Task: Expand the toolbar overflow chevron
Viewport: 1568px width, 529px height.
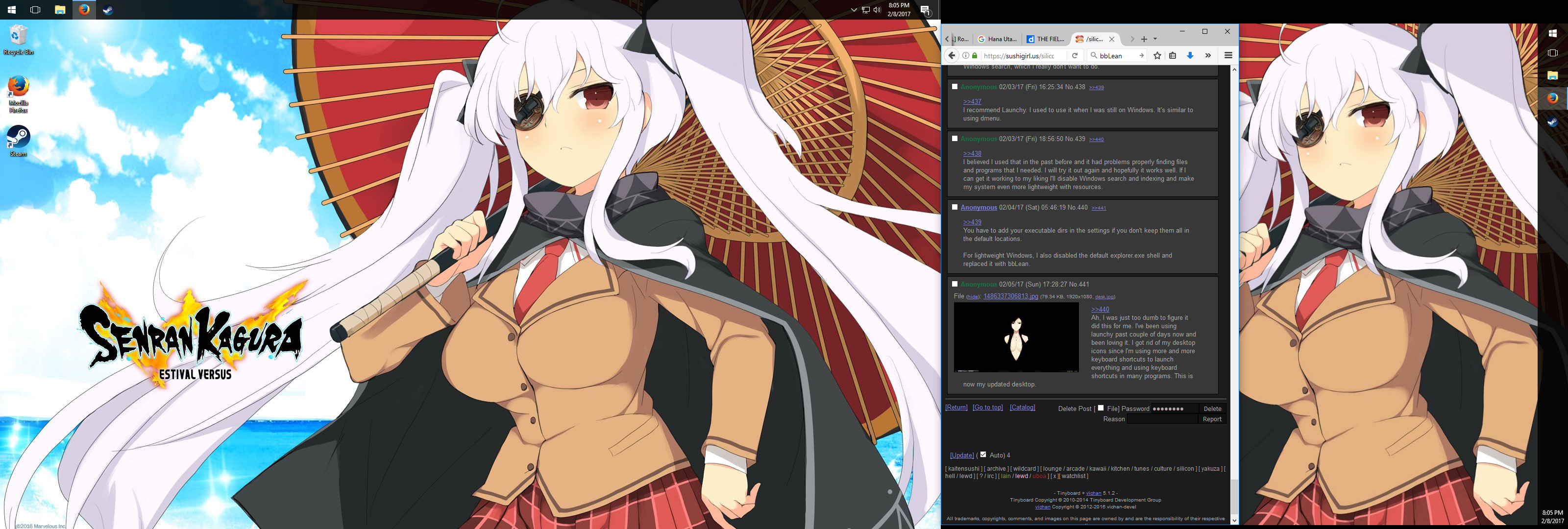Action: pyautogui.click(x=1208, y=55)
